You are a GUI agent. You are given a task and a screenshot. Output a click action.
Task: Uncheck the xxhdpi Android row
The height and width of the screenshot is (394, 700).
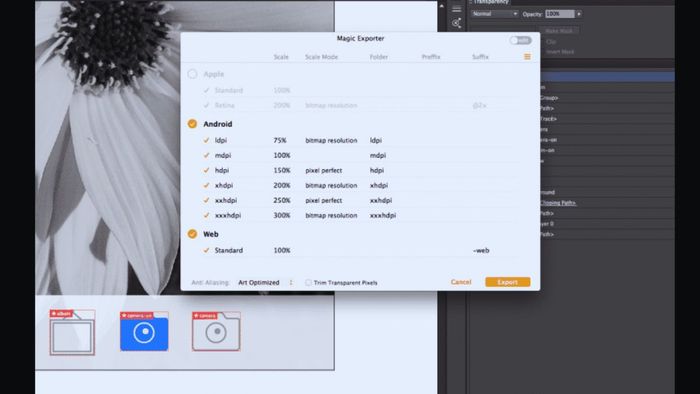point(206,200)
